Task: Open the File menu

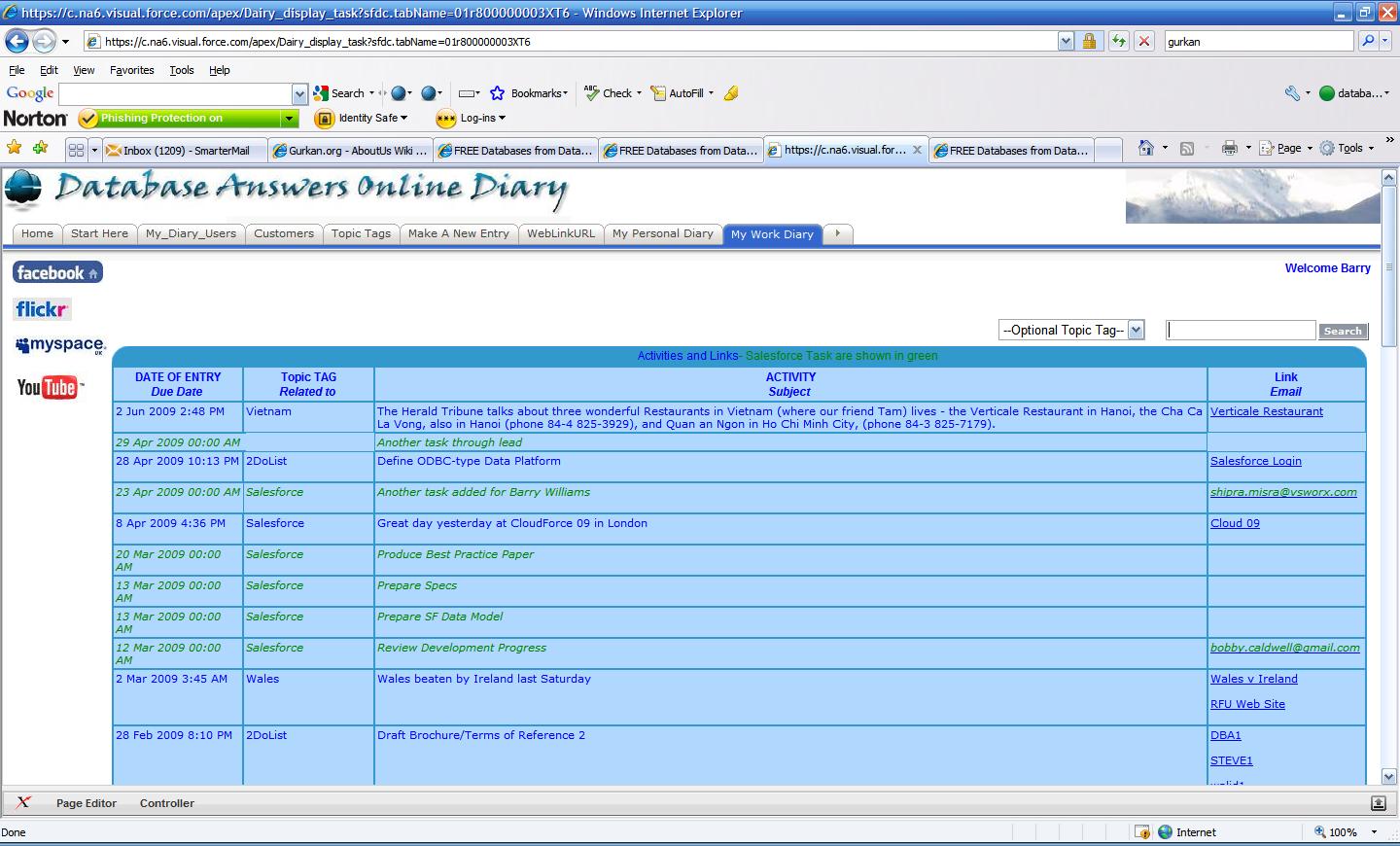Action: coord(17,70)
